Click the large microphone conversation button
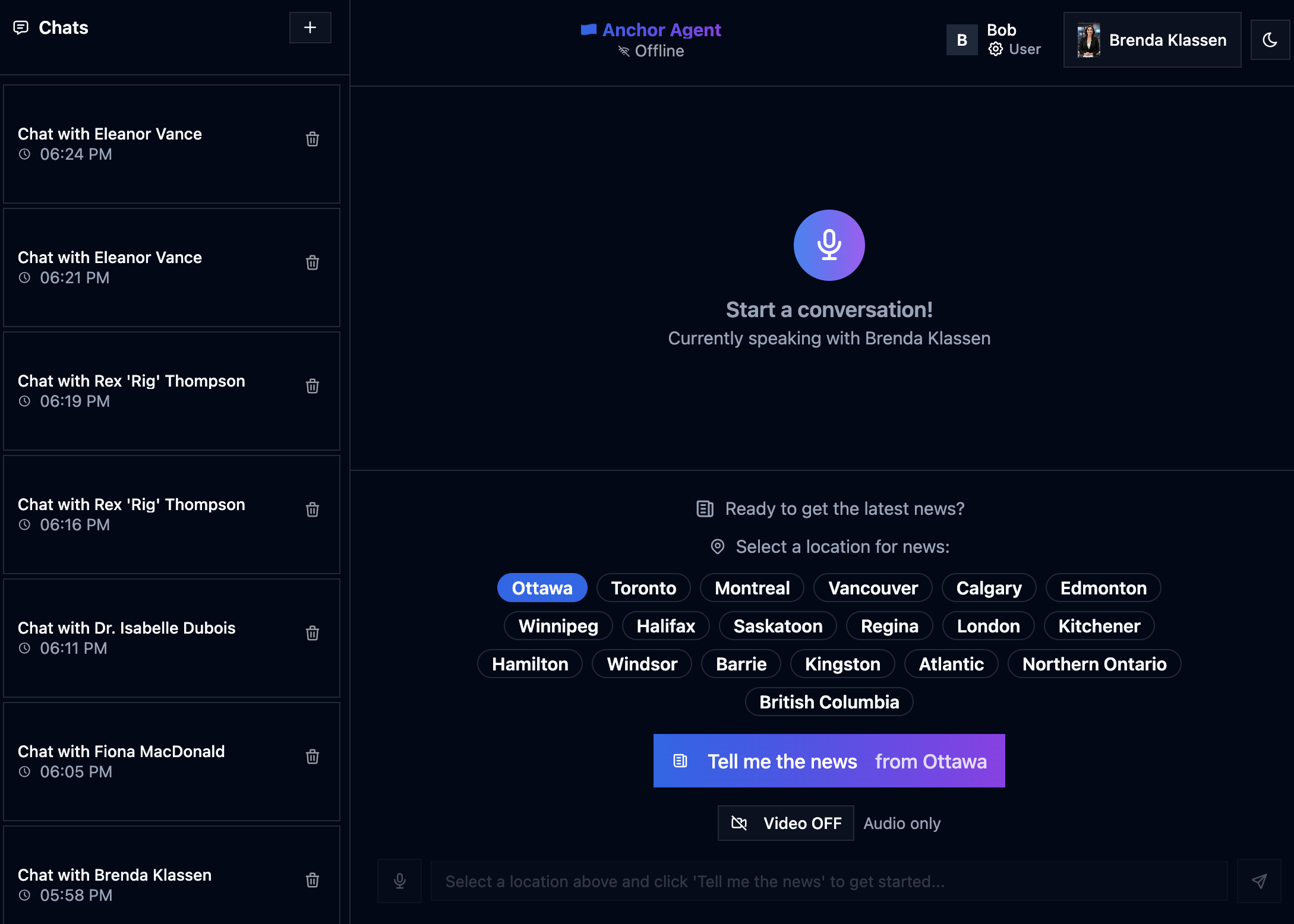Viewport: 1294px width, 924px height. pyautogui.click(x=829, y=245)
